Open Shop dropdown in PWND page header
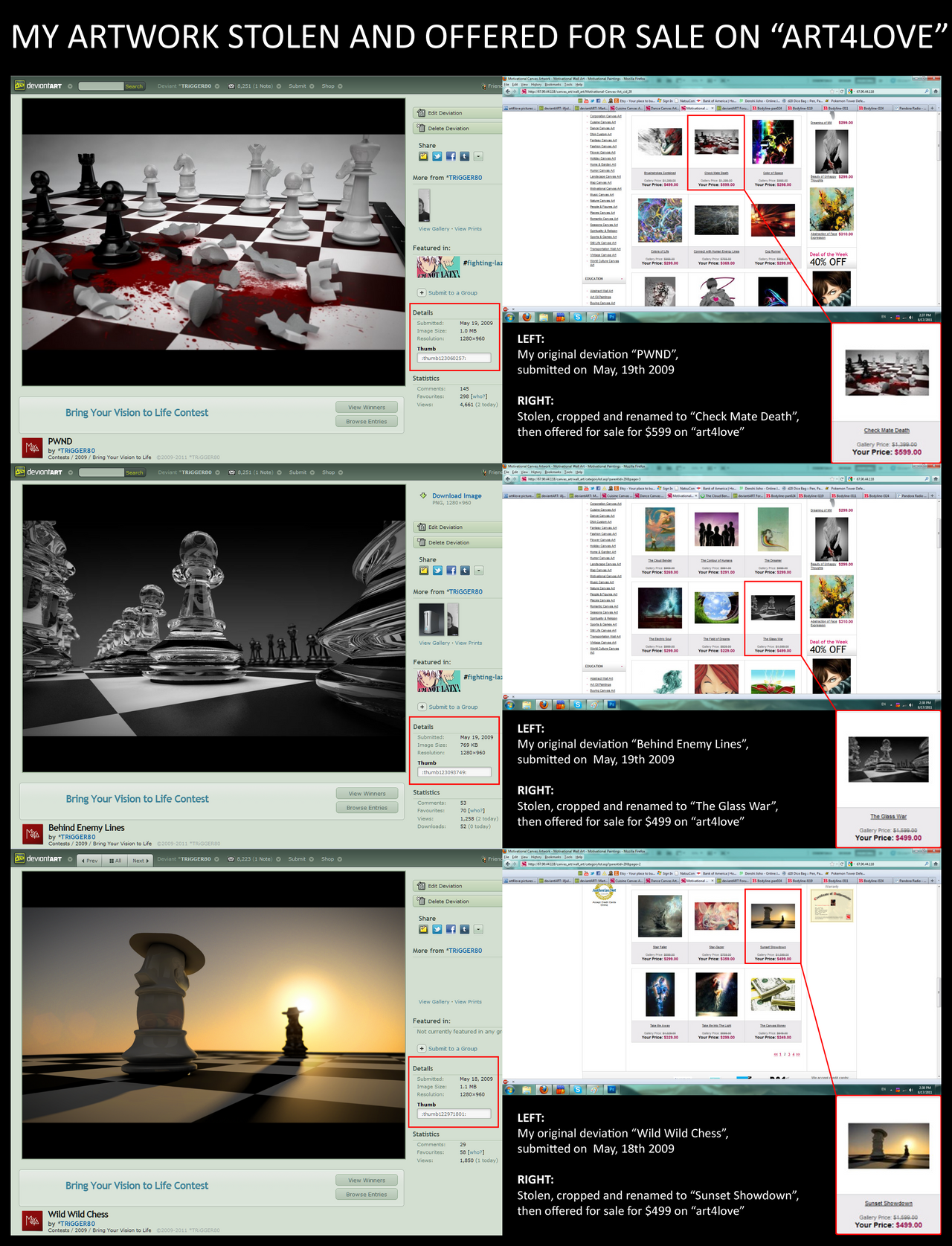This screenshot has height=1246, width=952. point(332,86)
